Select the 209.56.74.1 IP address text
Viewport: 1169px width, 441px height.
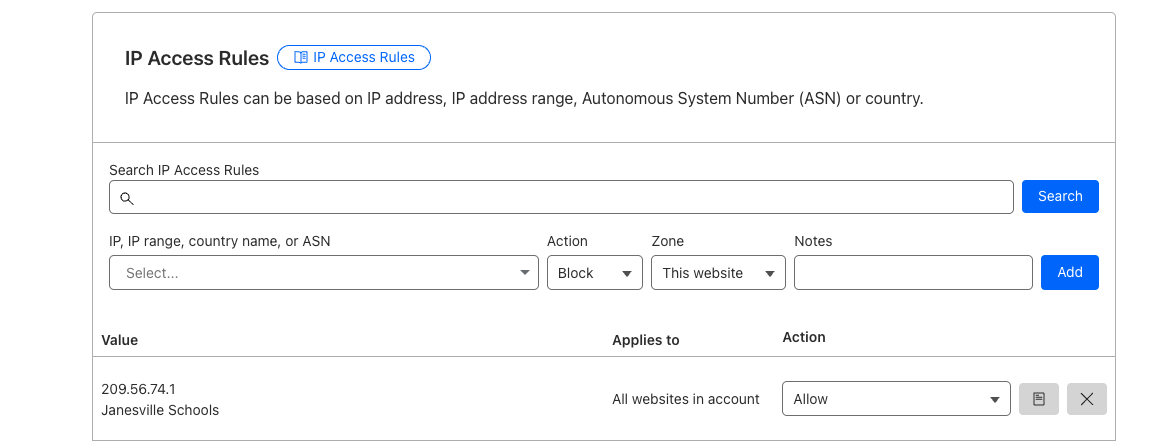click(x=138, y=389)
